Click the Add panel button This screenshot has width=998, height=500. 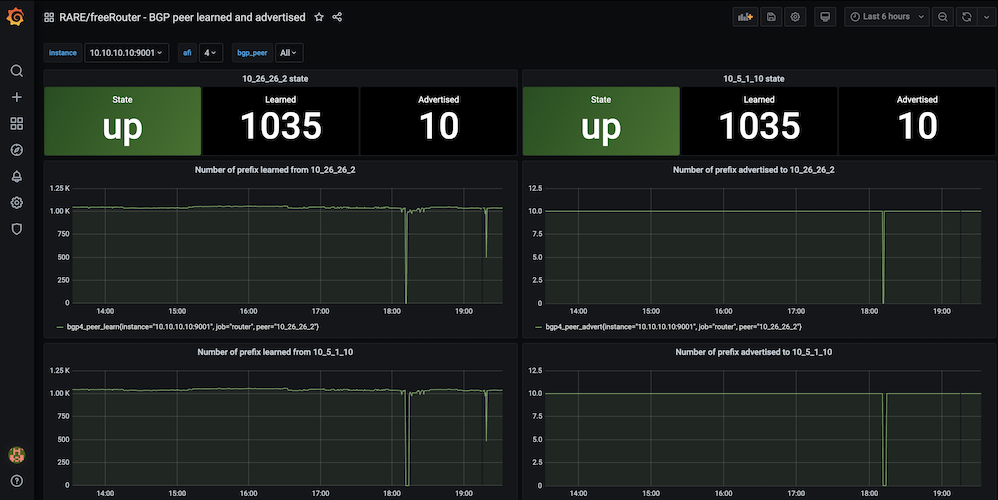pos(744,17)
